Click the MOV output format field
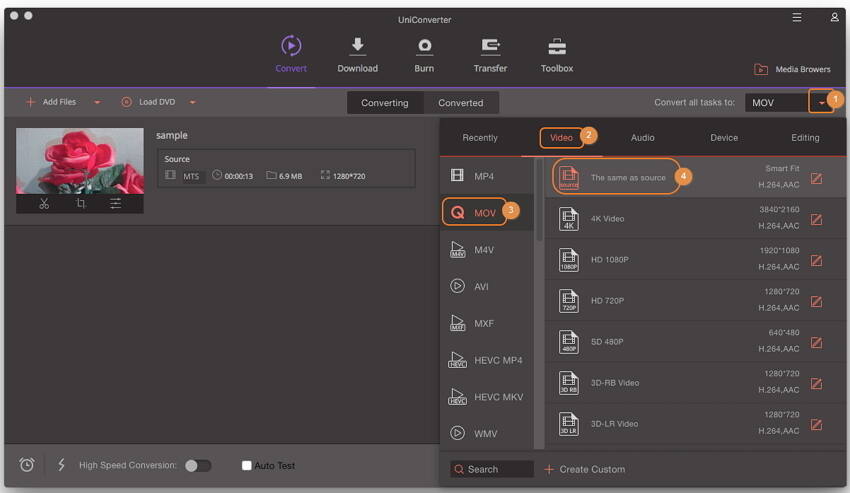 pyautogui.click(x=777, y=103)
